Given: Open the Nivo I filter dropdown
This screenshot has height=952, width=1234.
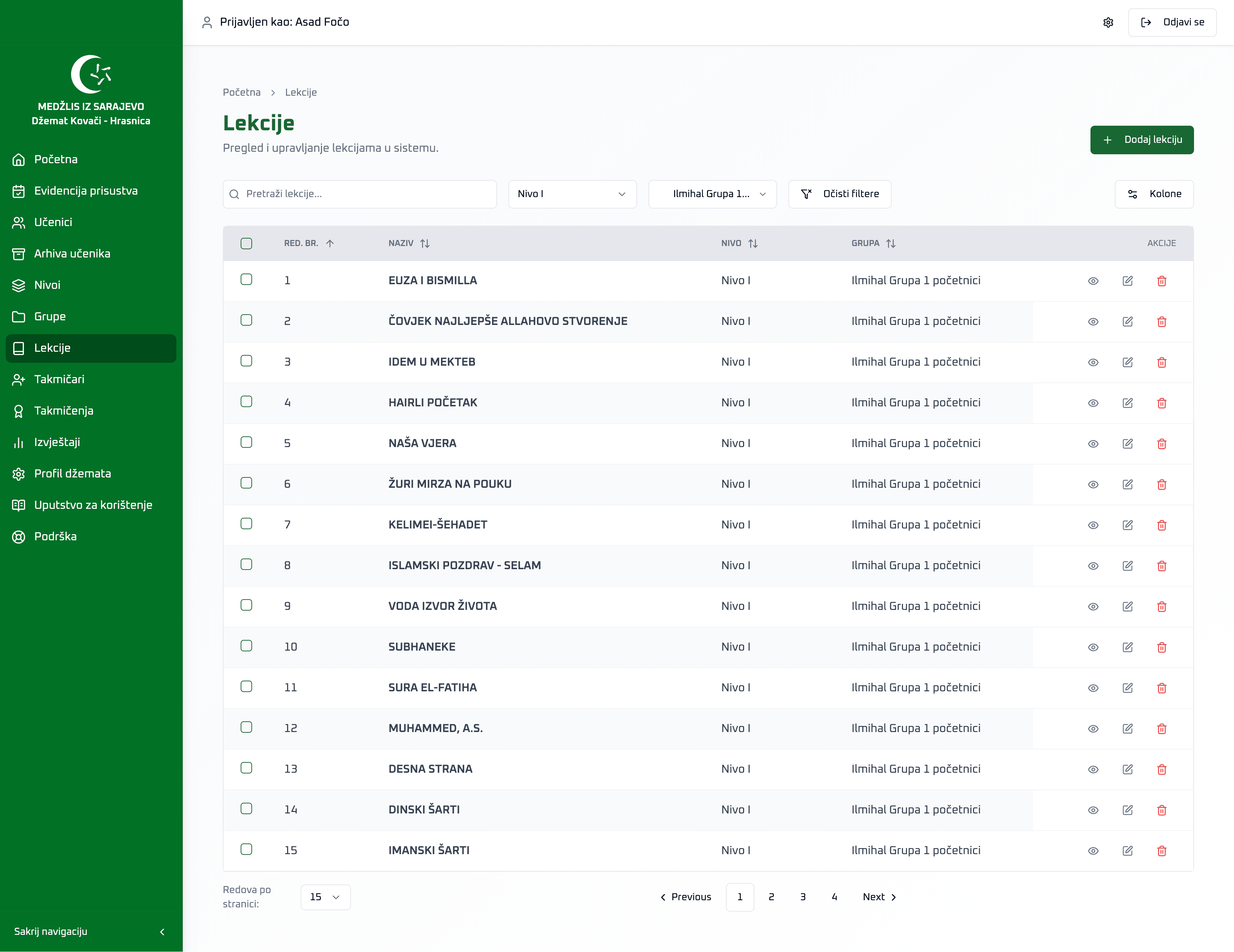Looking at the screenshot, I should (572, 194).
